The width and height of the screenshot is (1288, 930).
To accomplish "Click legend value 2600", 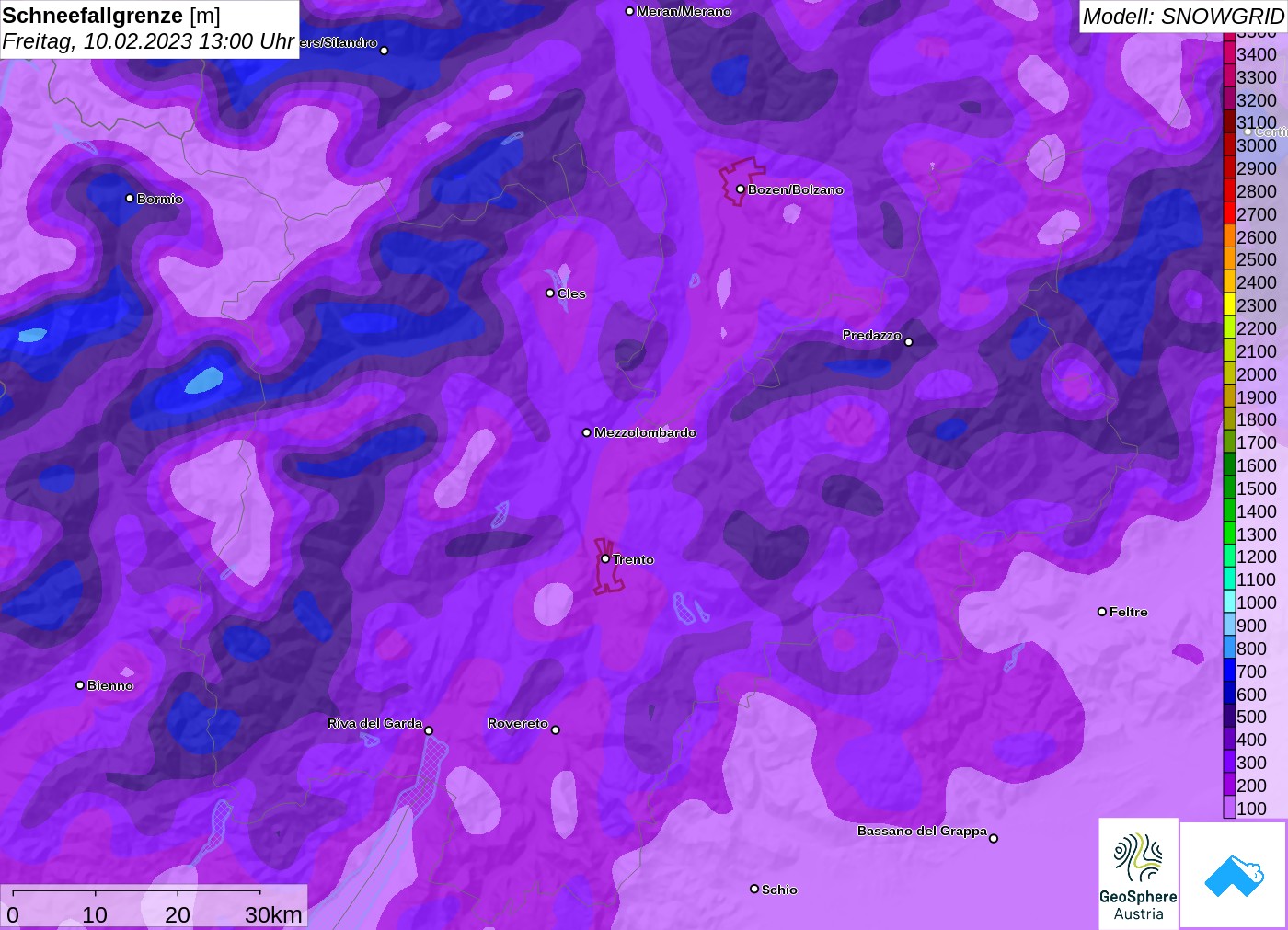I will tap(1257, 237).
